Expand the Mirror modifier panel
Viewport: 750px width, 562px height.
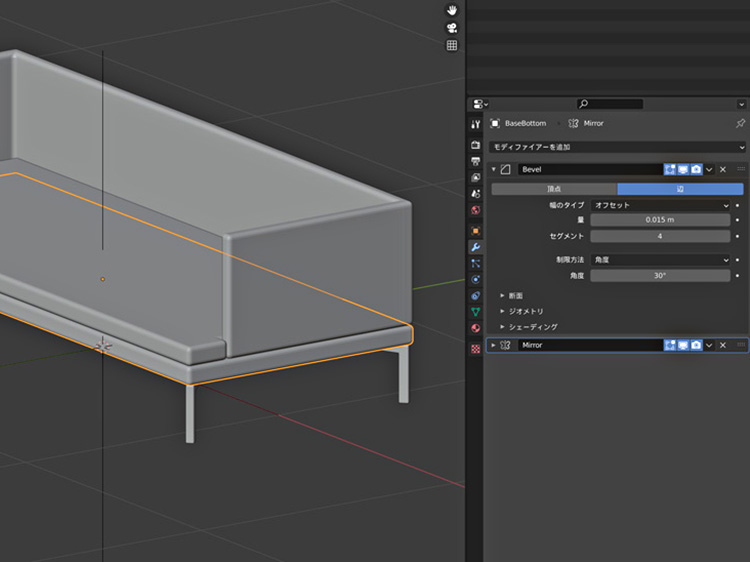[x=493, y=345]
